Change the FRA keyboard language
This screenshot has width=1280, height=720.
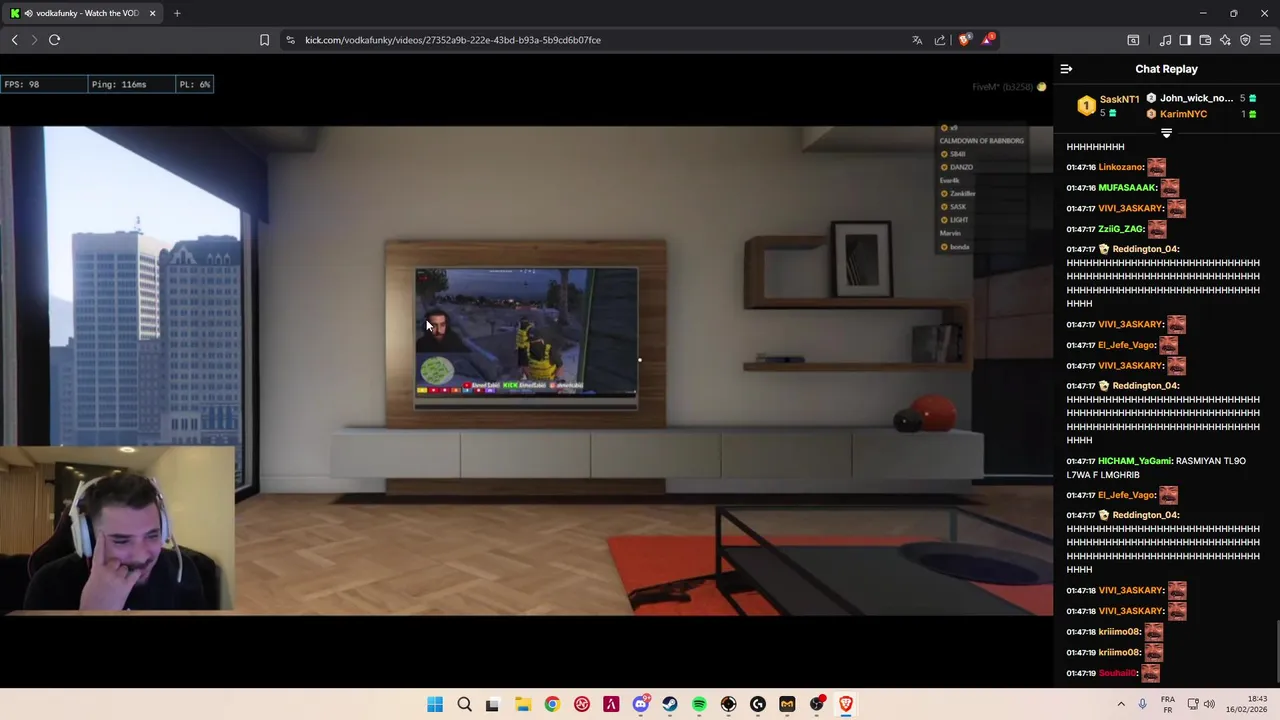coord(1168,704)
